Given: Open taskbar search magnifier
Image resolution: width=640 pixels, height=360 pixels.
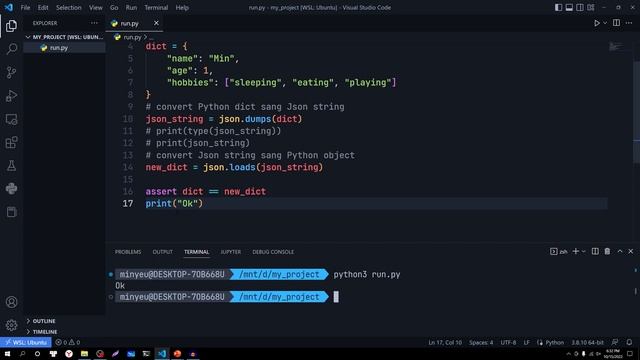Looking at the screenshot, I should (22, 354).
